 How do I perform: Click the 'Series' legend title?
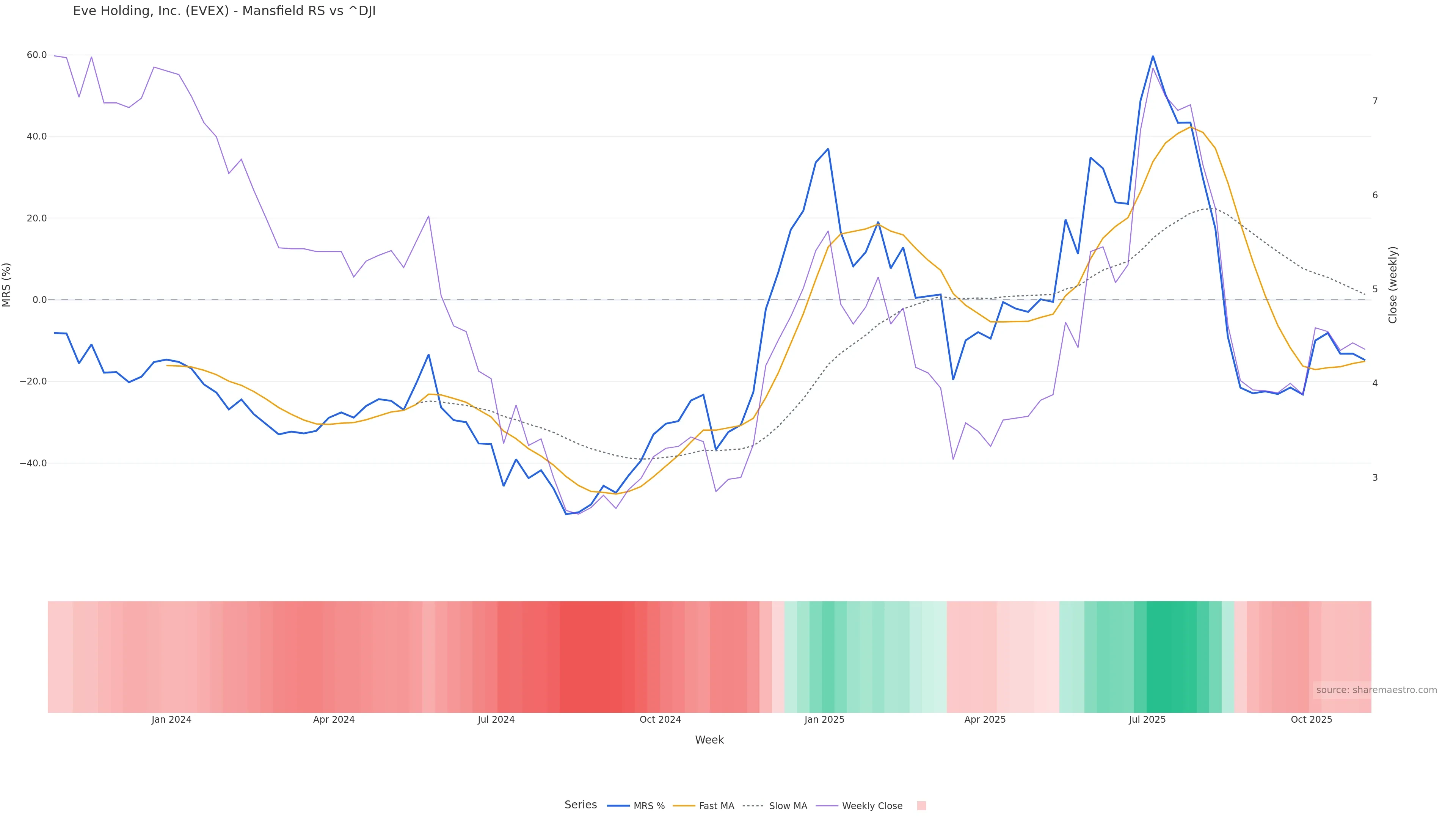[x=581, y=805]
